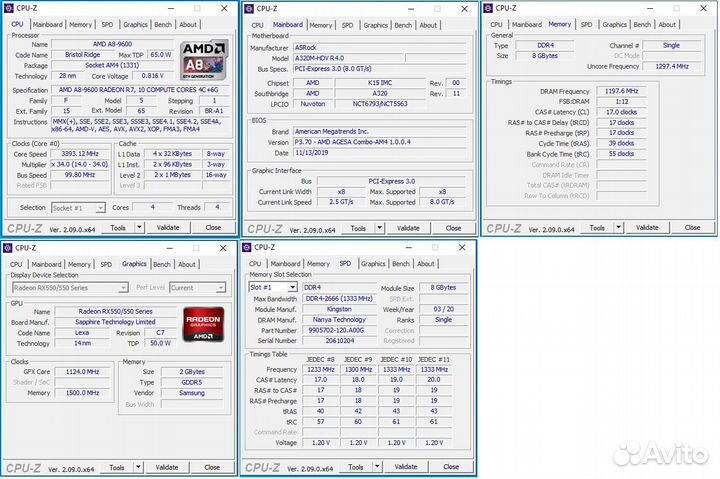Click the CPU-Z app icon in the CPU tab window title bar
The image size is (720, 479).
[8, 8]
